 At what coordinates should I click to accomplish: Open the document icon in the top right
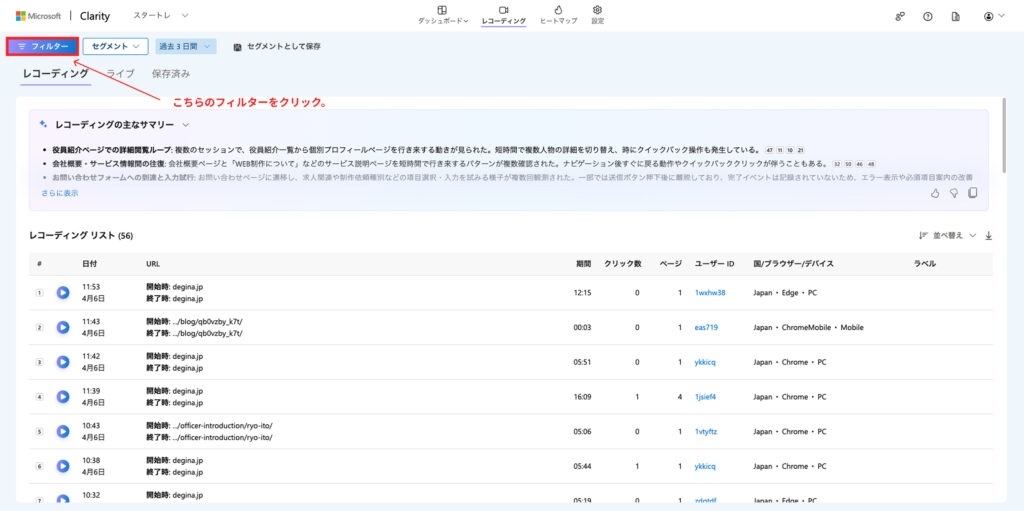coord(956,16)
